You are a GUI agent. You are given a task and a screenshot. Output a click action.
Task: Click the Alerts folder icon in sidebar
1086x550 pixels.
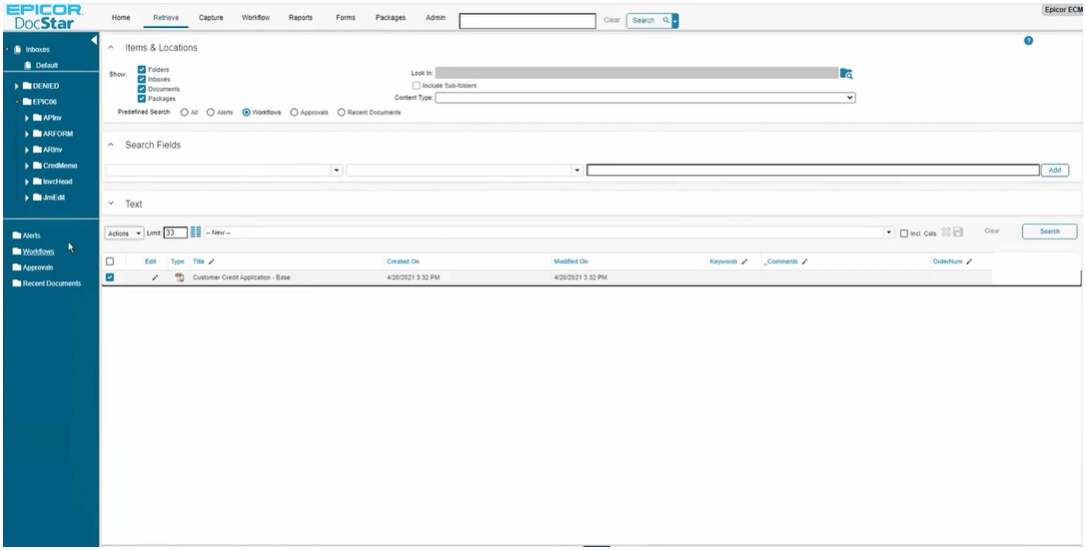[x=17, y=236]
